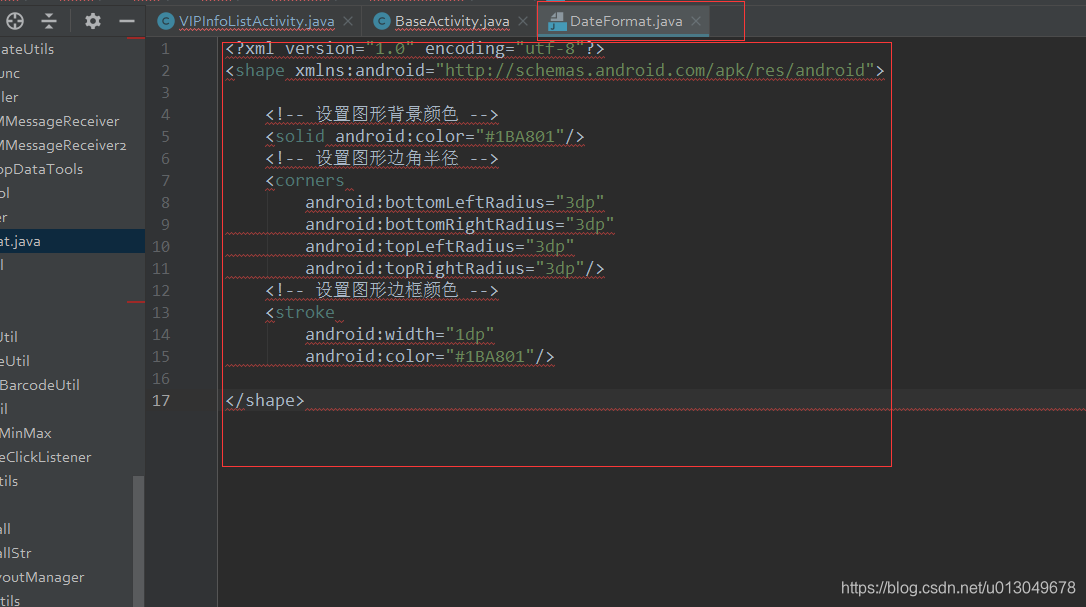Close the VIPInfoListActivity.java tab
Screen dimensions: 1086x607
(348, 21)
